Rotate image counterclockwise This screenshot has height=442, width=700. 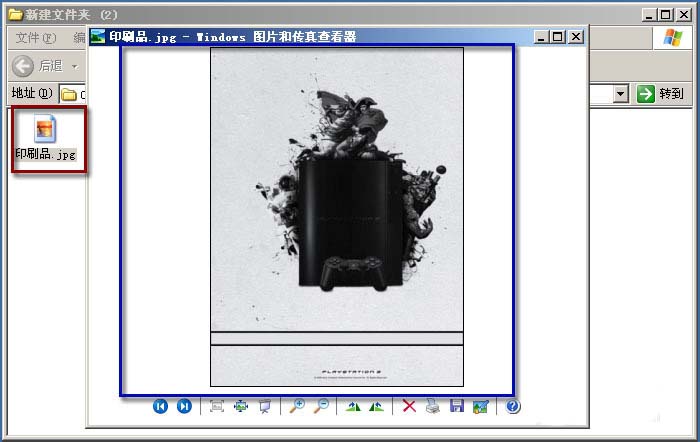(x=376, y=406)
